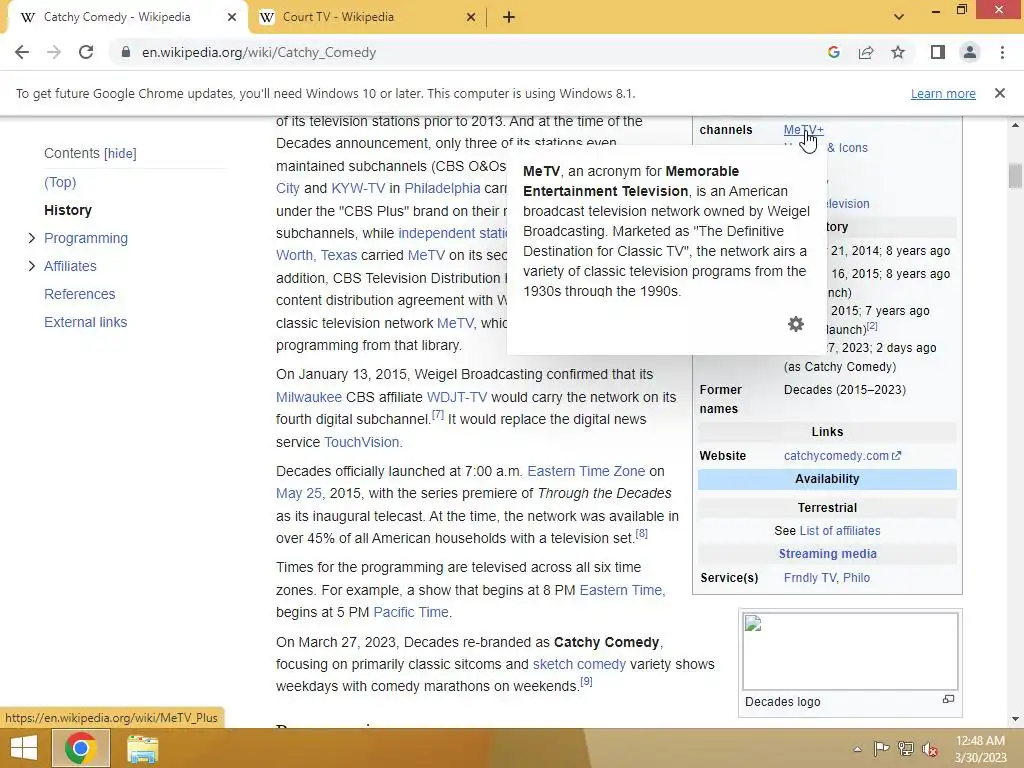This screenshot has height=768, width=1024.
Task: Reload the current Wikipedia page
Action: [86, 52]
